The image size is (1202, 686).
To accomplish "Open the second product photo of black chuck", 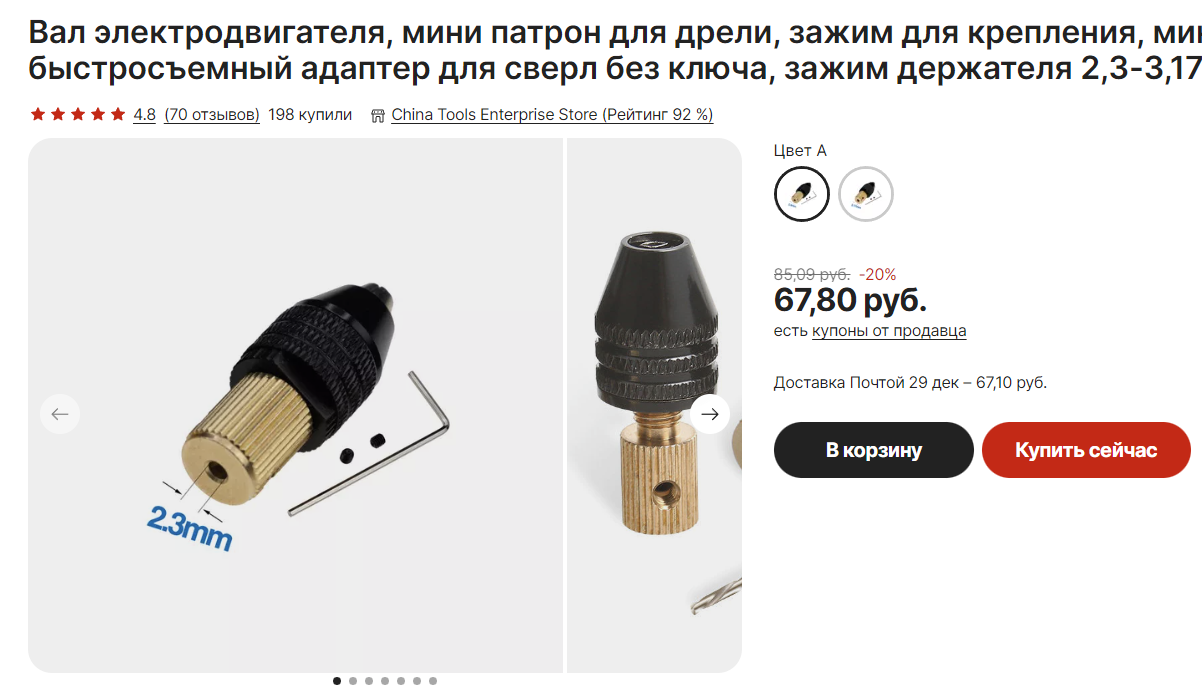I will (x=655, y=405).
